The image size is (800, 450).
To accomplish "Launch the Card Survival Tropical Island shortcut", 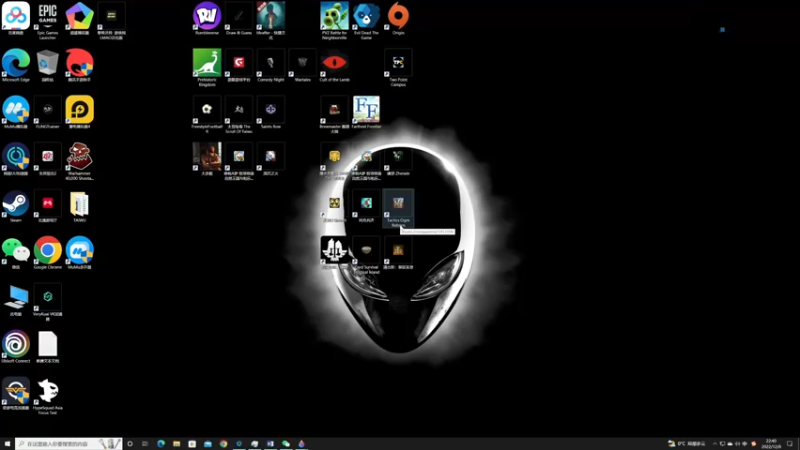I will coord(366,255).
